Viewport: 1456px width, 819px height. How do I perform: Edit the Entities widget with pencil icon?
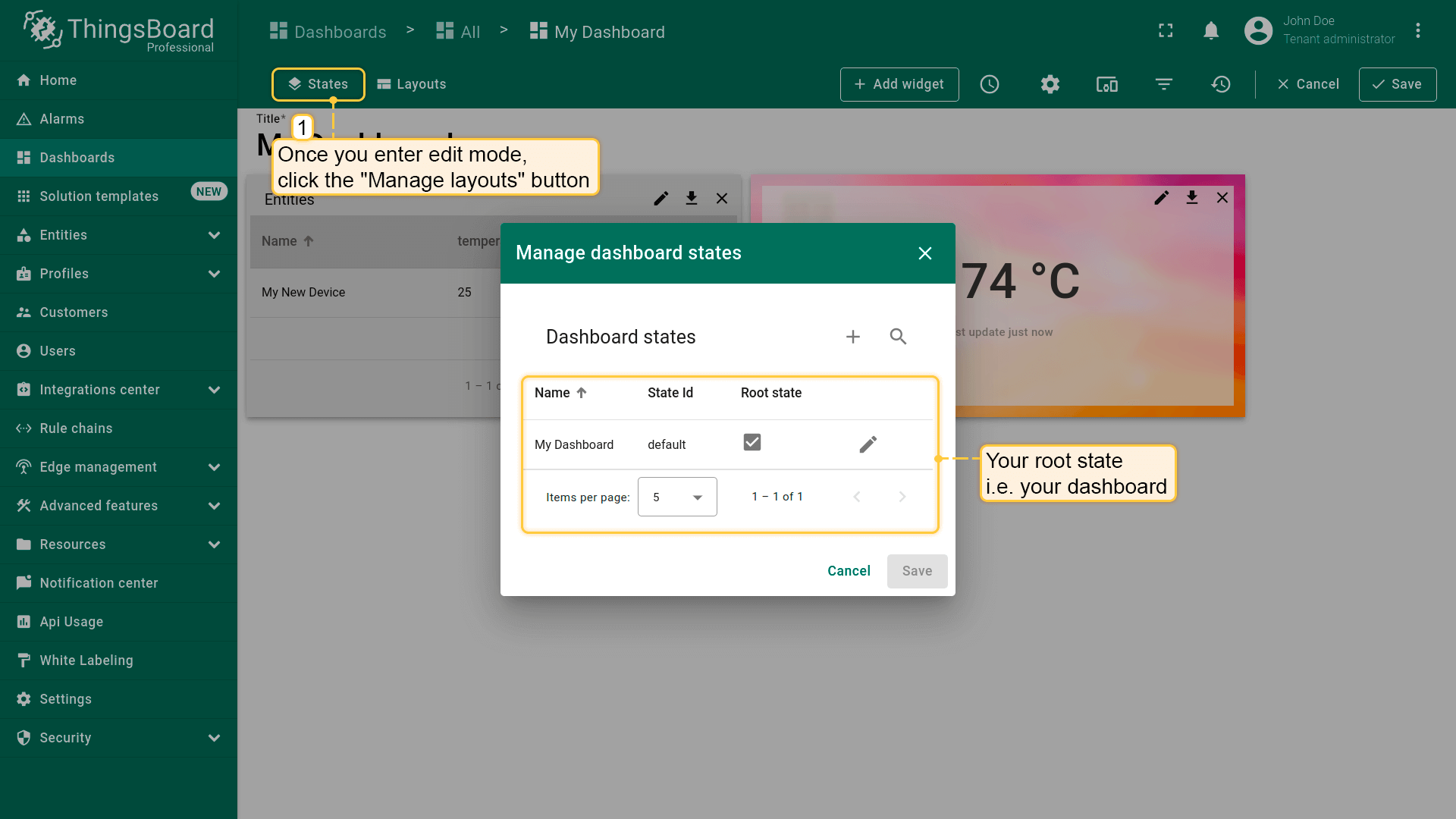(661, 199)
